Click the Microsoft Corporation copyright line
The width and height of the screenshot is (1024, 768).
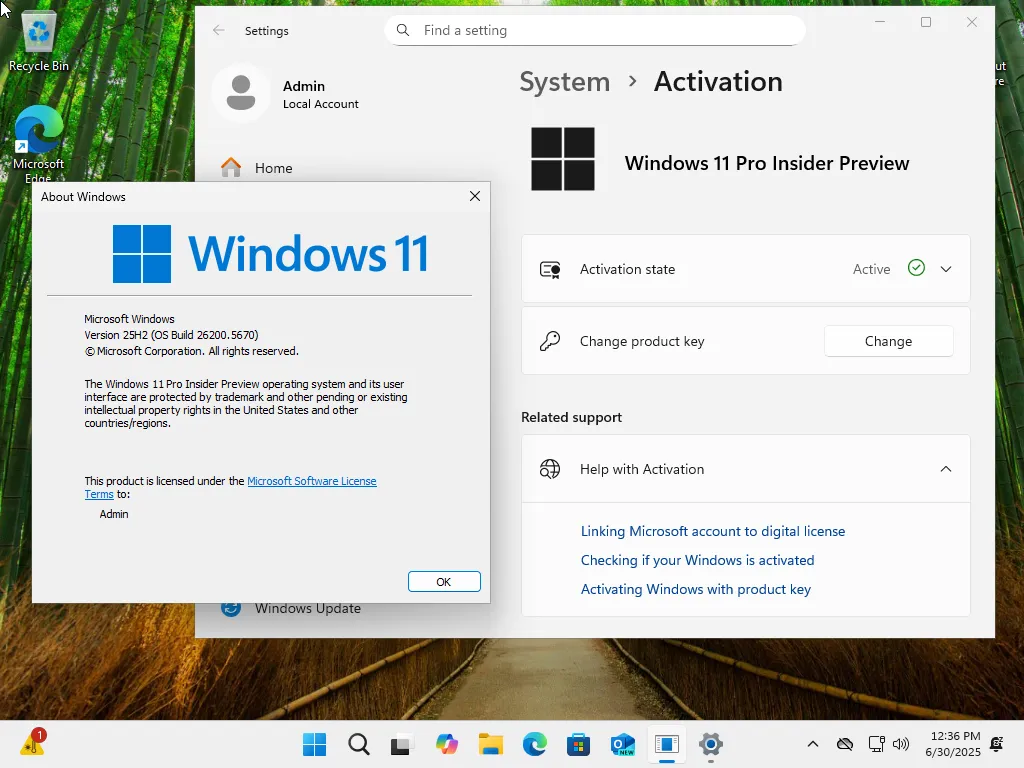click(191, 351)
